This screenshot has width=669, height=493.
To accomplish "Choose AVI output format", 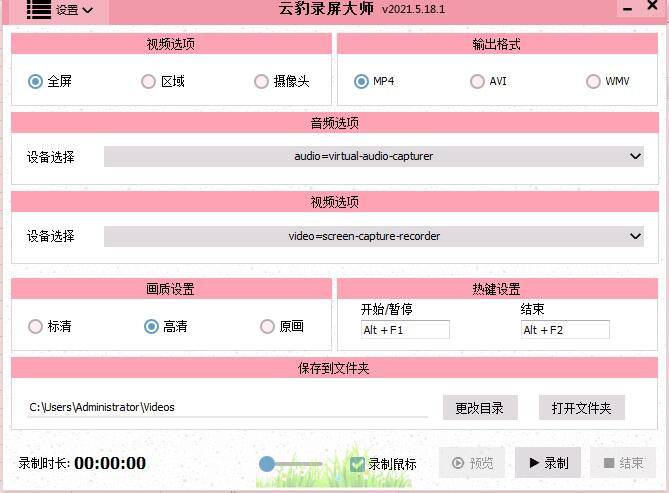I will pos(477,81).
